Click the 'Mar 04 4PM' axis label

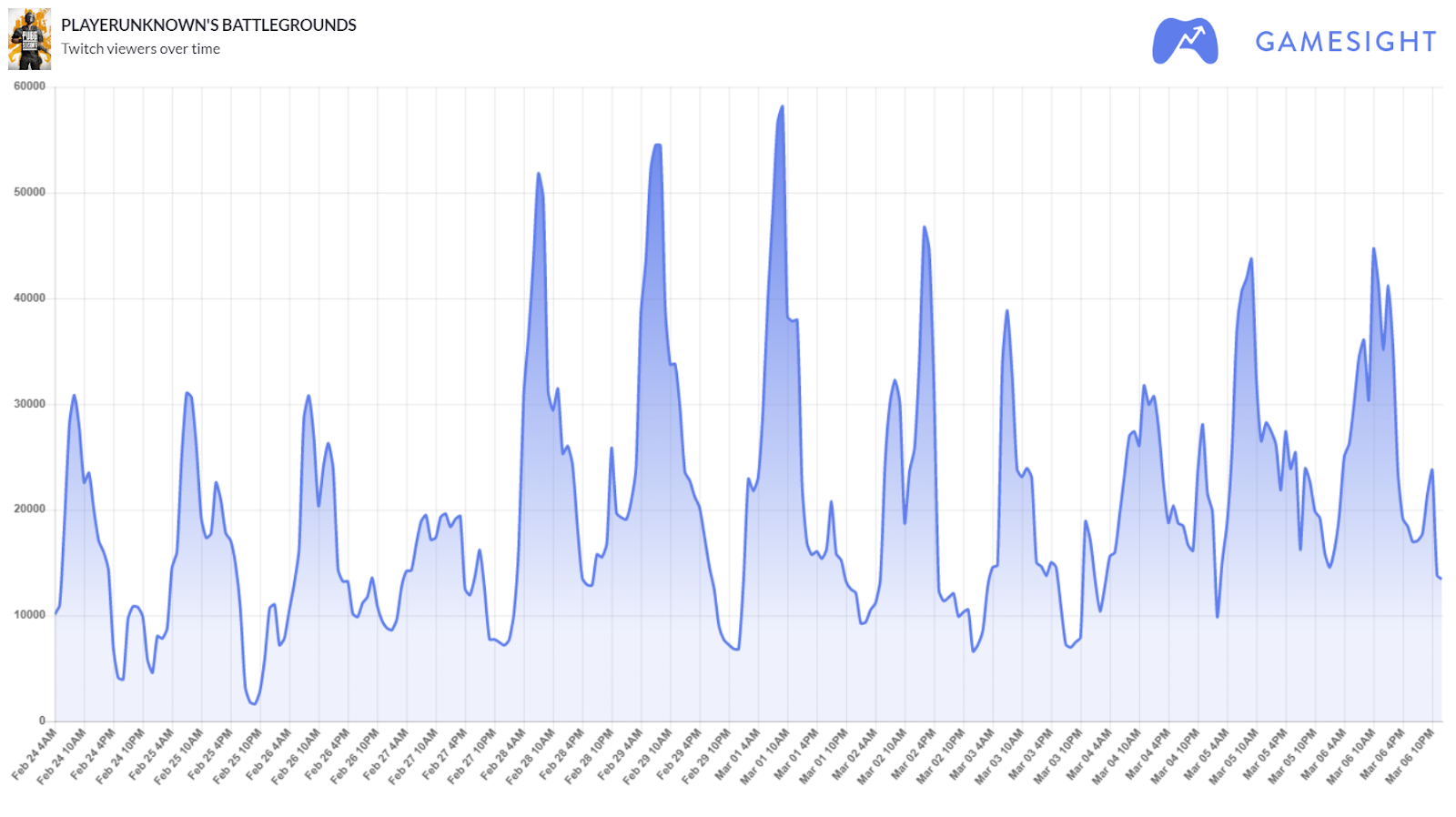(x=1146, y=754)
